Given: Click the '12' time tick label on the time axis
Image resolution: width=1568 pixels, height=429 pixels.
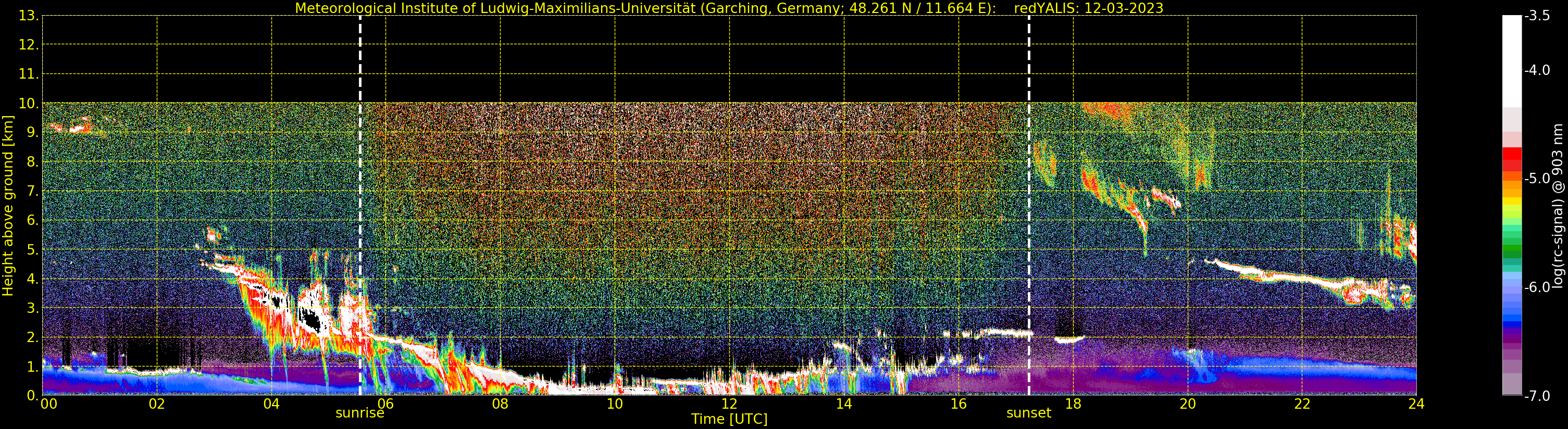Looking at the screenshot, I should (729, 404).
